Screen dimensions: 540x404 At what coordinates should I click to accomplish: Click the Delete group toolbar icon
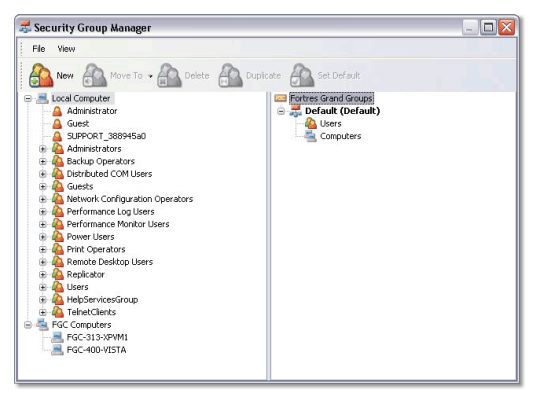click(169, 75)
